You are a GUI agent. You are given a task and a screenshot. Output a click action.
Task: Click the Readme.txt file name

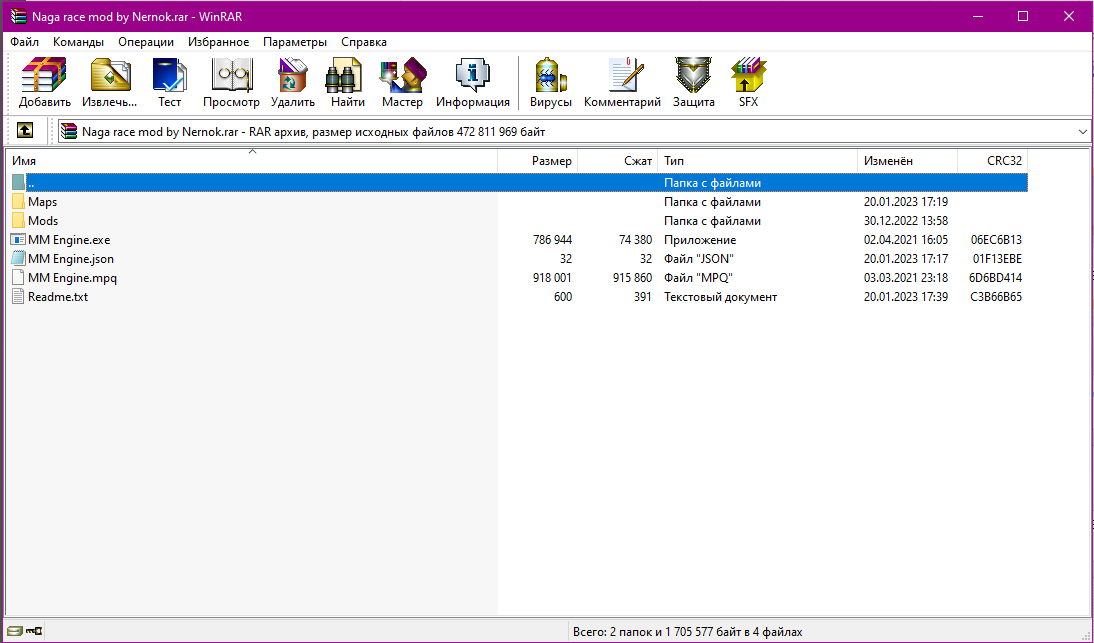coord(58,296)
